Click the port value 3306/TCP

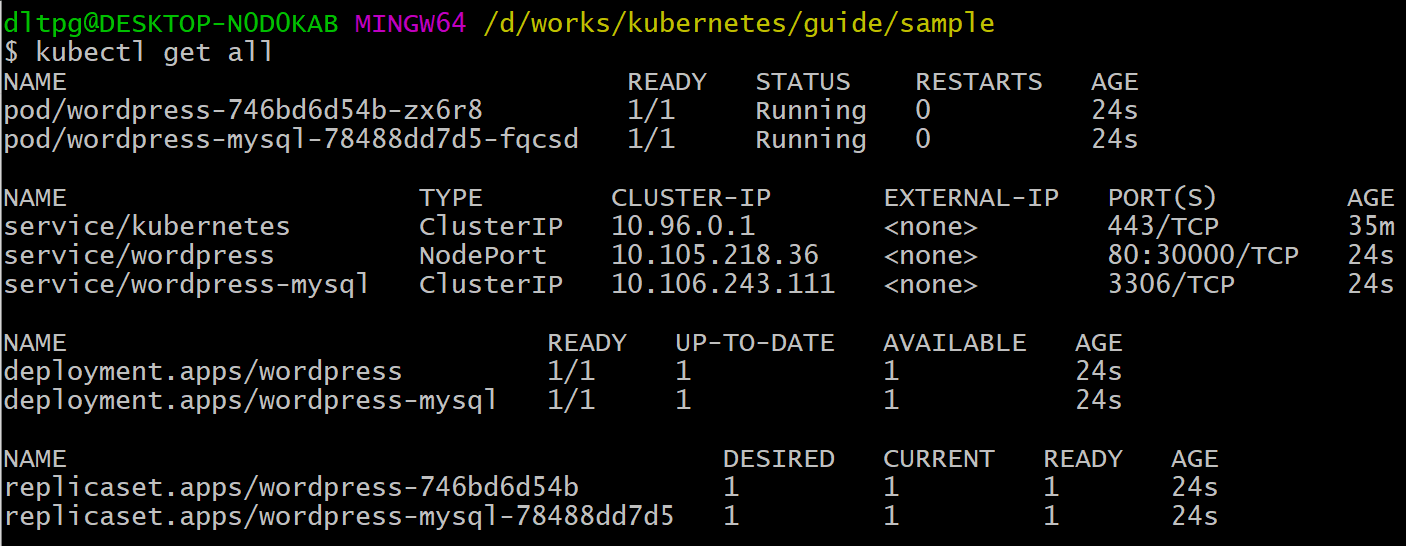[x=1171, y=284]
